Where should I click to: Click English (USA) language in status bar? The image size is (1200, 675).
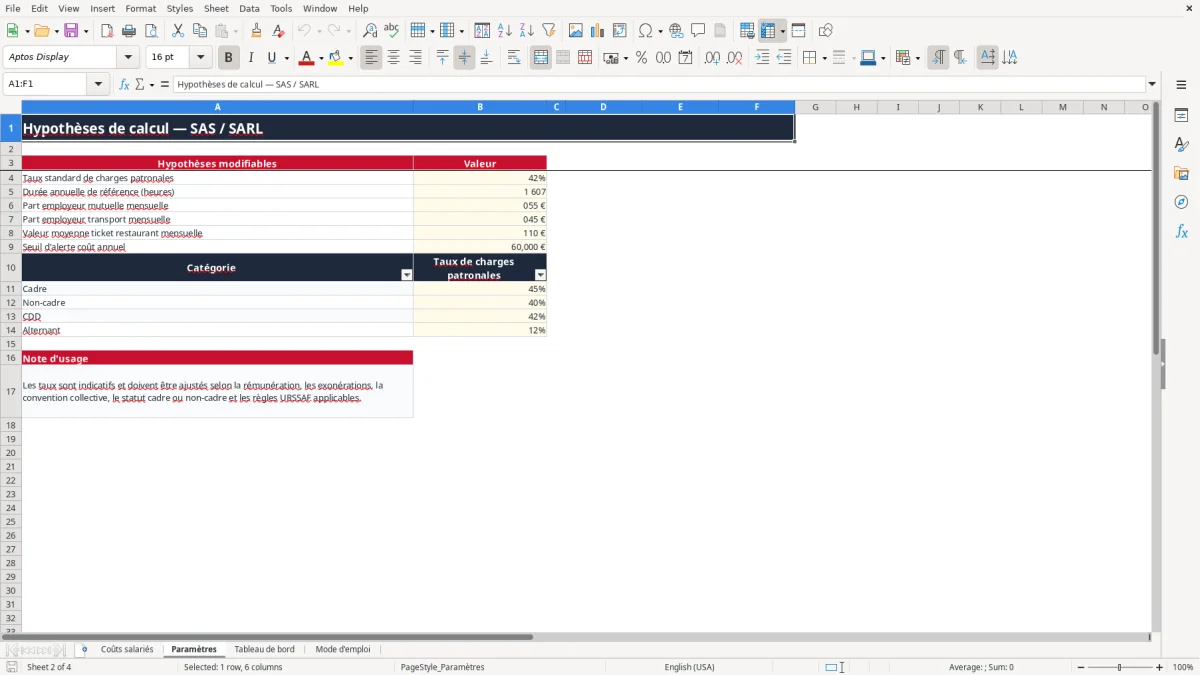pyautogui.click(x=689, y=667)
